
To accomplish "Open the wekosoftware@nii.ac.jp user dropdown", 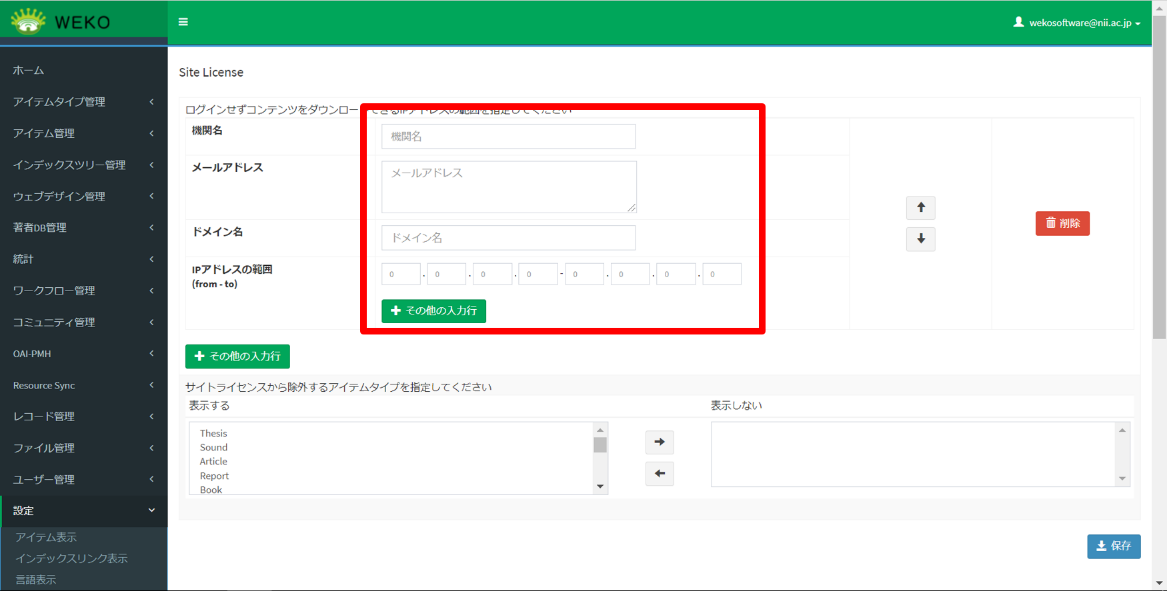I will tap(1077, 22).
